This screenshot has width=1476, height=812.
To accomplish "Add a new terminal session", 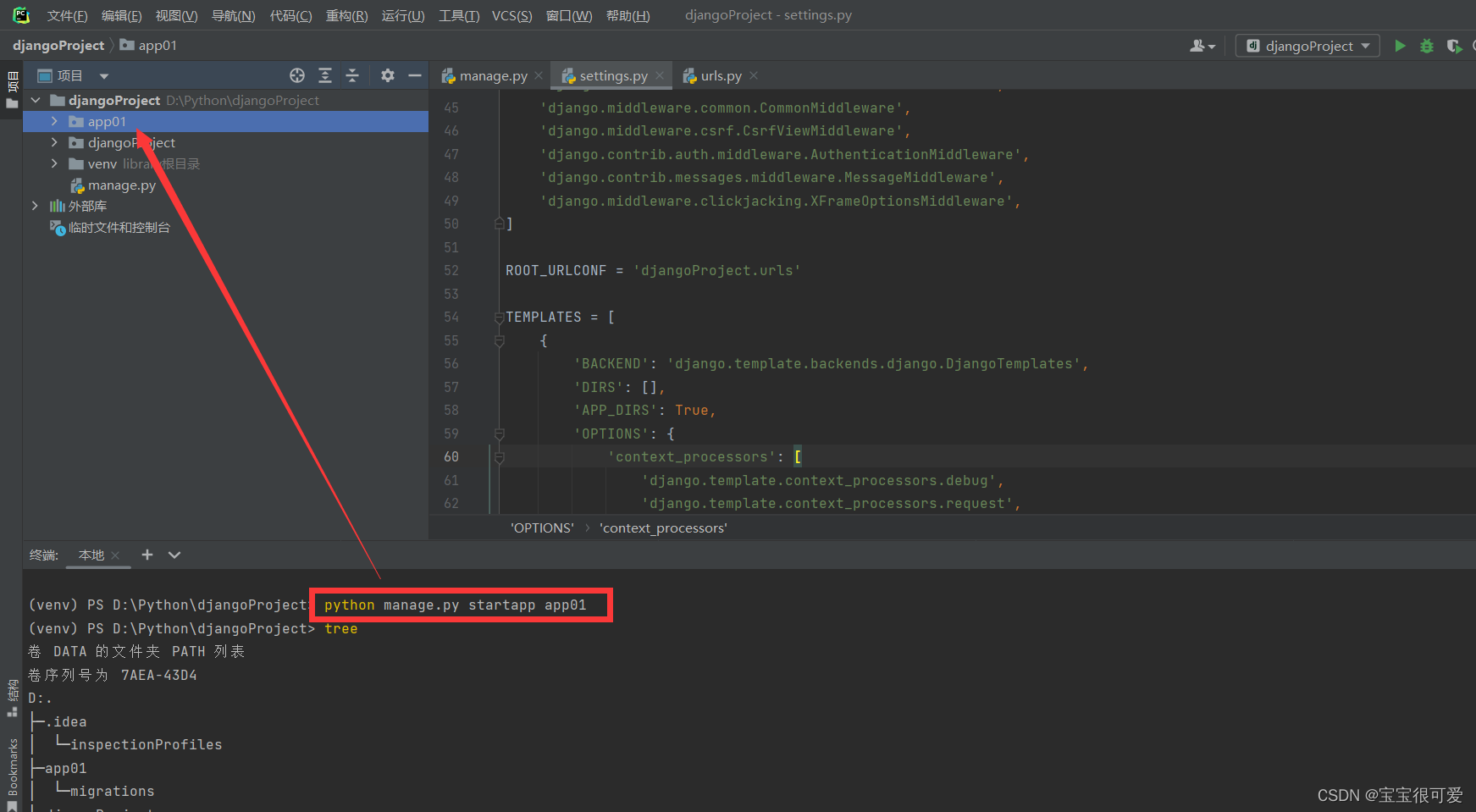I will (147, 555).
